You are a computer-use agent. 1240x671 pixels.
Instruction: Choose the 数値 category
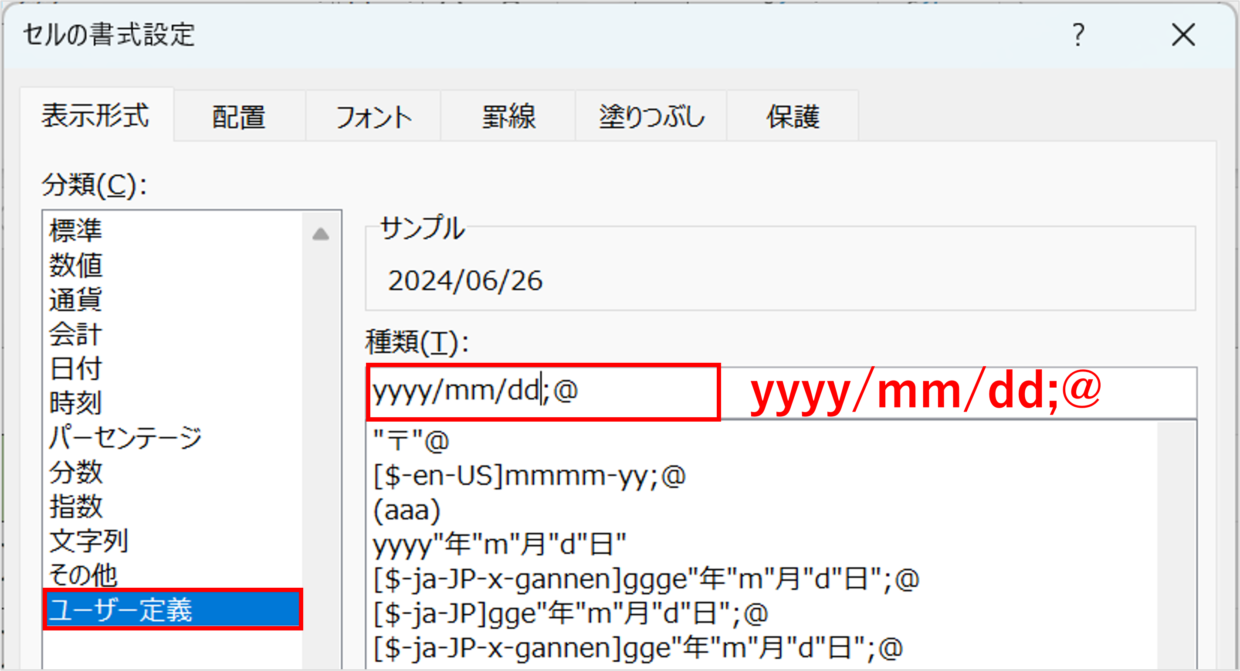(x=76, y=266)
